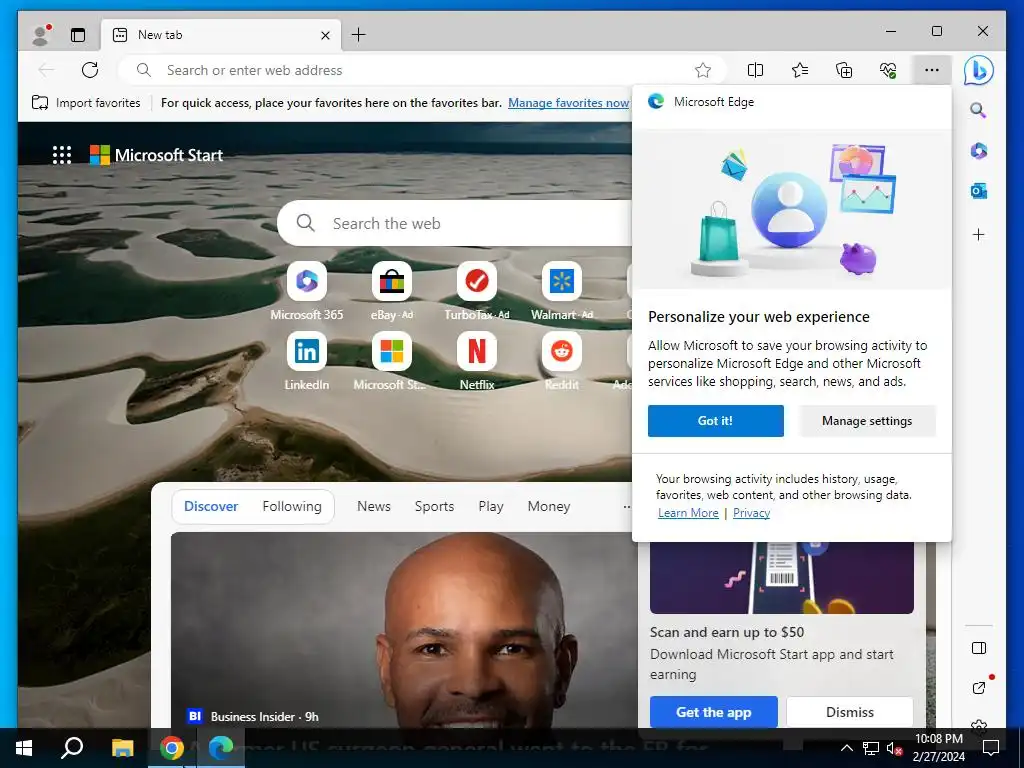Switch to the Sports tab
This screenshot has height=768, width=1024.
(x=434, y=506)
